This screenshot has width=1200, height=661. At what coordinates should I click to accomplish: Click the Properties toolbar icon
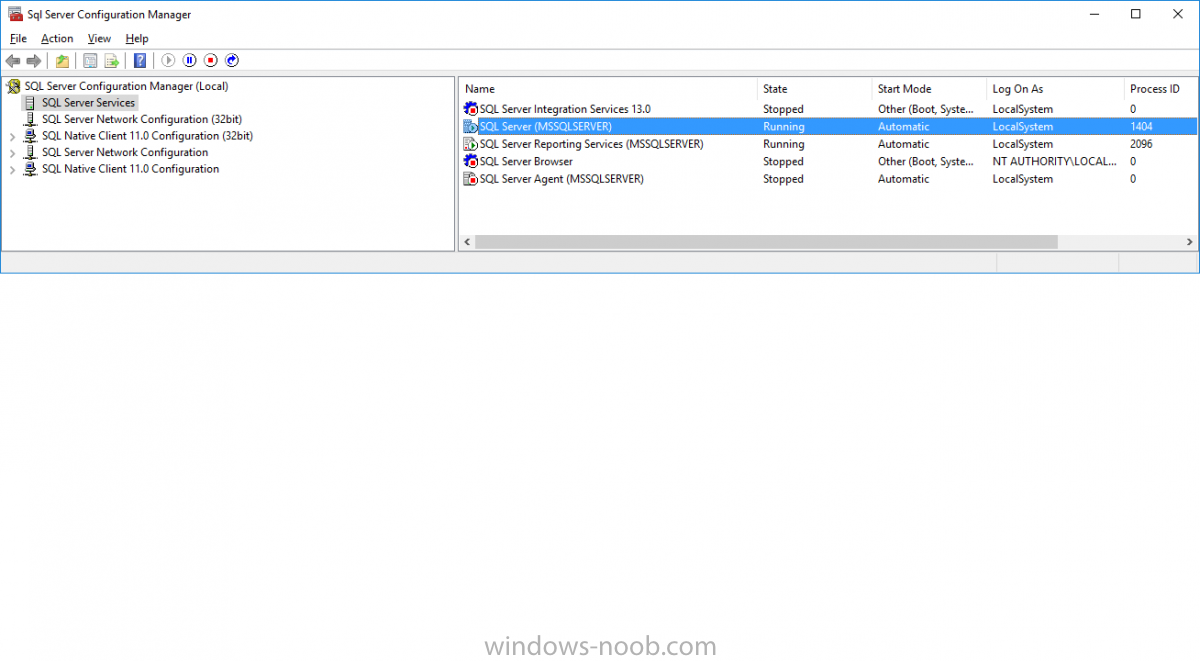[x=91, y=61]
